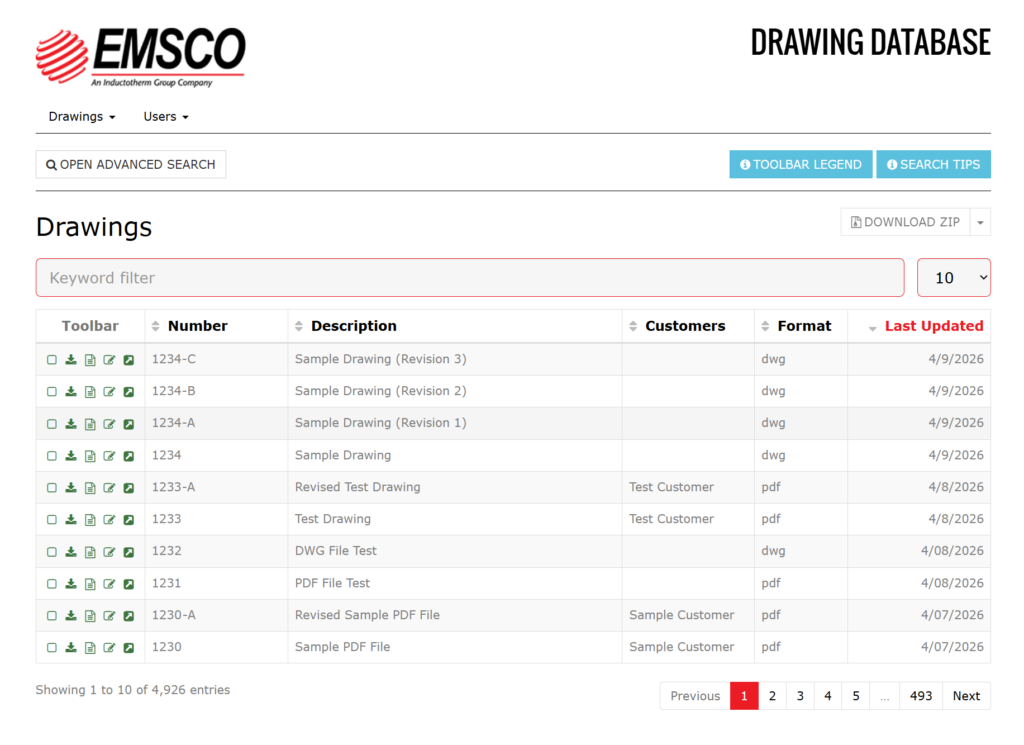The height and width of the screenshot is (745, 1024).
Task: Click the external-link arrow icon in row 1230-A
Action: (128, 616)
